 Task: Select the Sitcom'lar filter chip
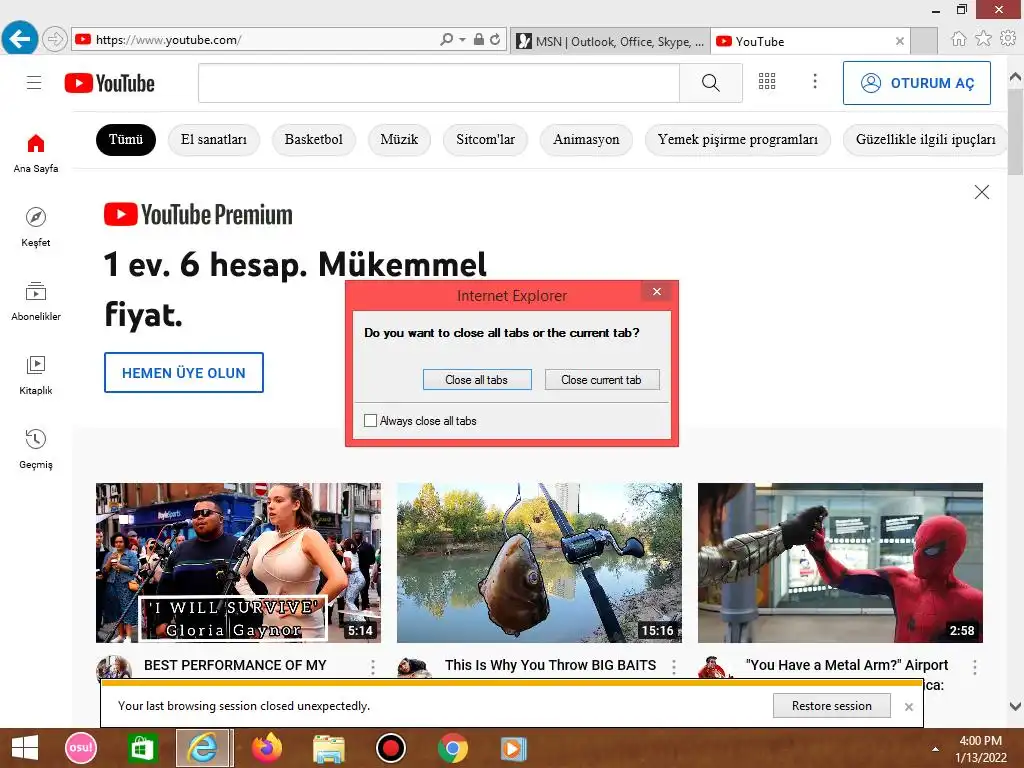click(485, 140)
